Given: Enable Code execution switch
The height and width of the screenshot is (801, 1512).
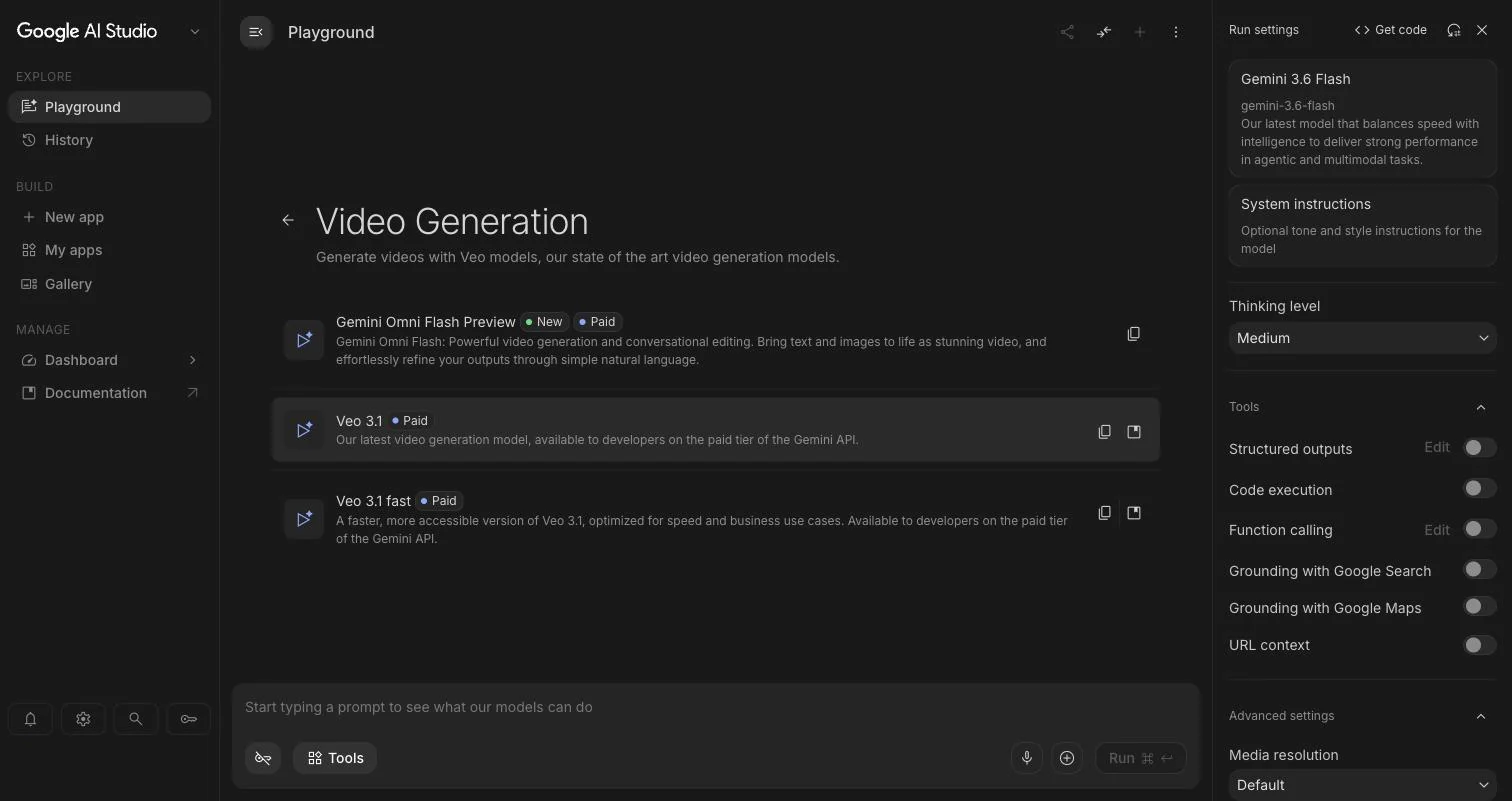Looking at the screenshot, I should [x=1479, y=489].
